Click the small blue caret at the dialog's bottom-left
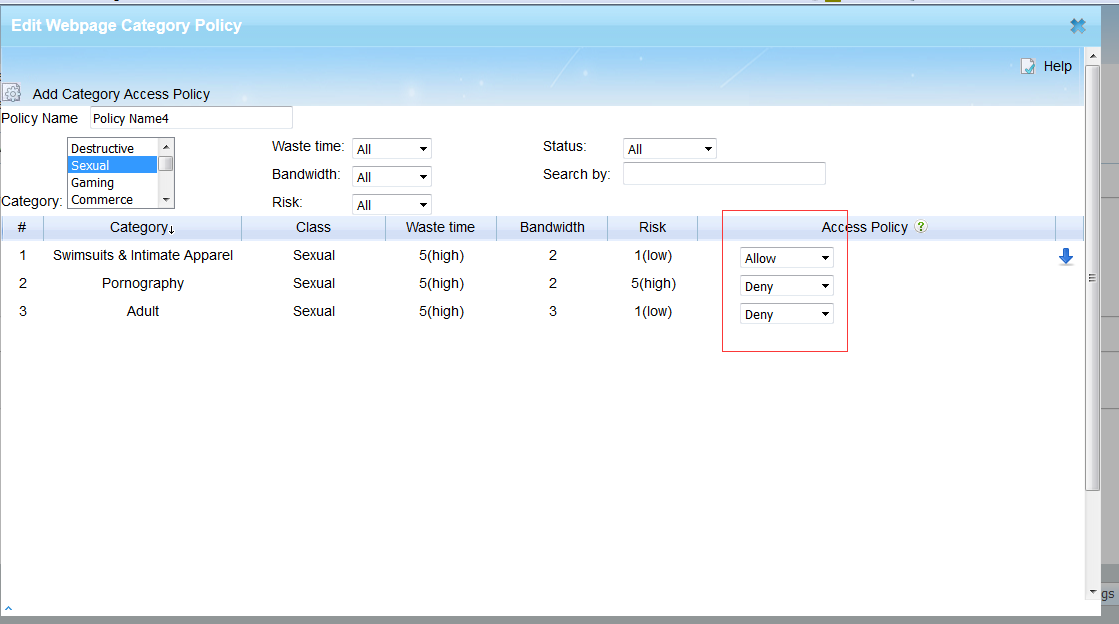Image resolution: width=1119 pixels, height=624 pixels. pos(9,608)
